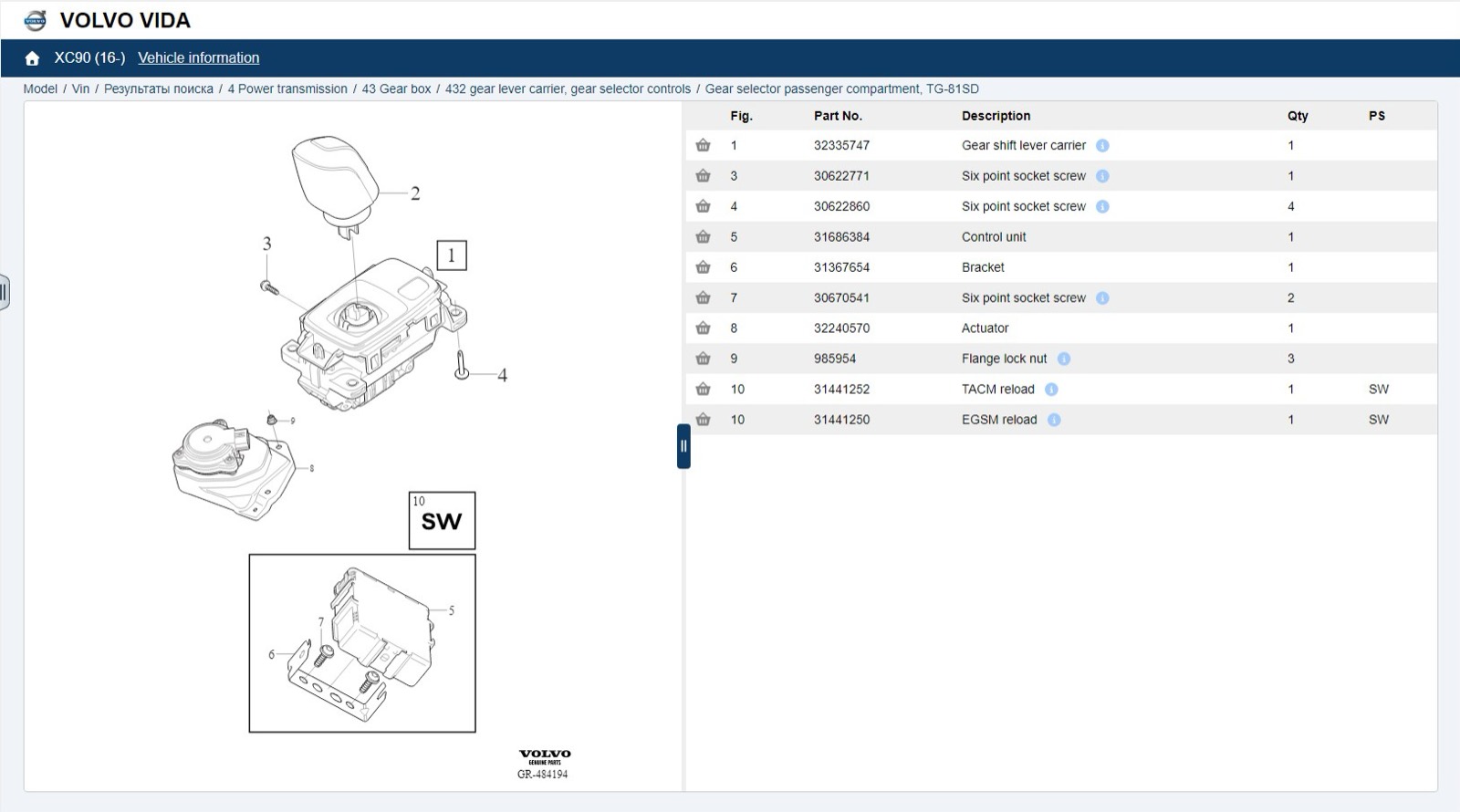The width and height of the screenshot is (1460, 812).
Task: Show info for Gear shift lever carrier
Action: tap(1102, 146)
